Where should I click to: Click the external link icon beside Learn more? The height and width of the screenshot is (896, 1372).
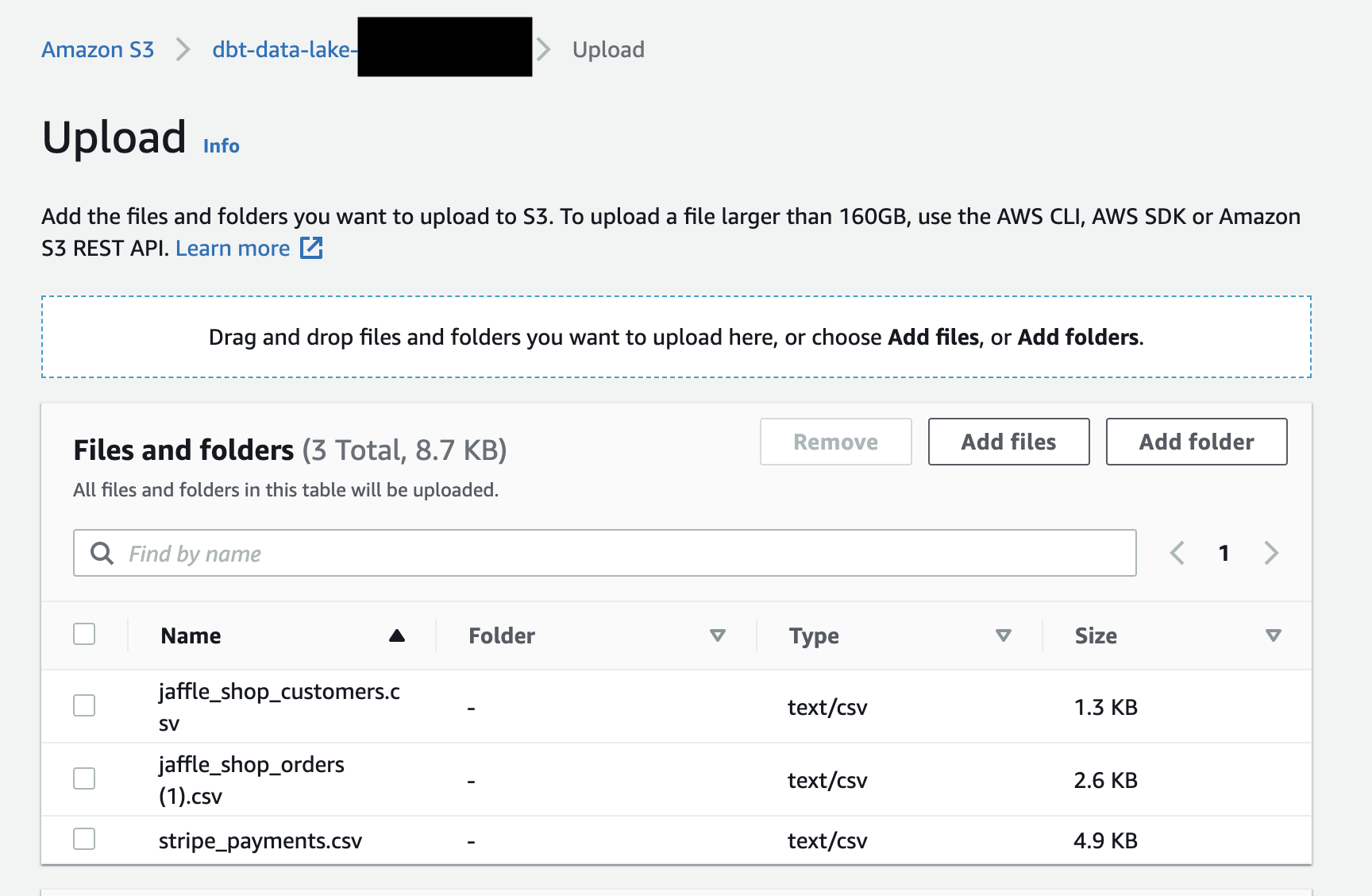pos(312,248)
